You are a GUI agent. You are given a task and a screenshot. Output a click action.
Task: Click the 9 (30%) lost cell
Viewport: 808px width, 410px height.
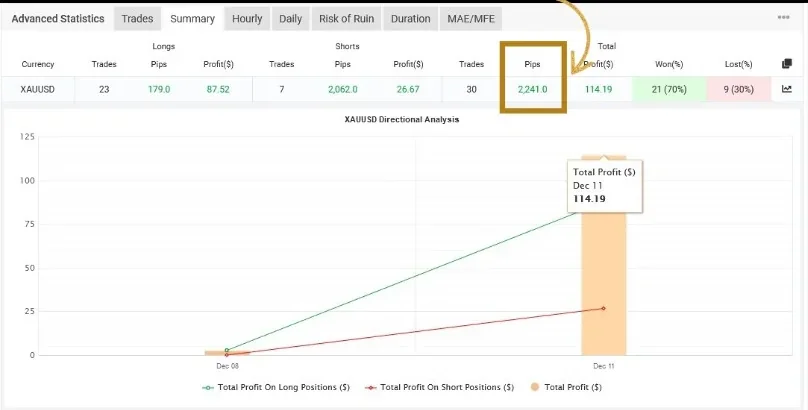coord(738,89)
